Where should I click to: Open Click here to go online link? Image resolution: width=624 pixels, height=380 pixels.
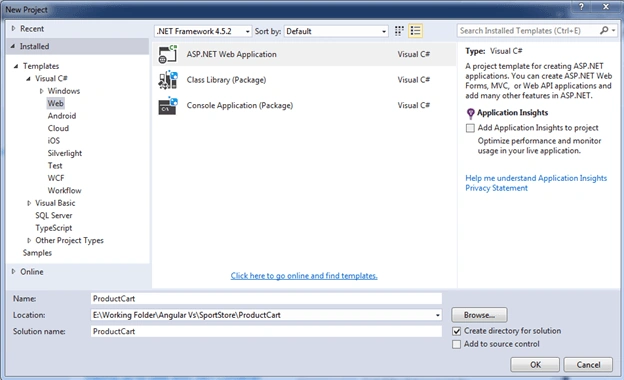click(304, 276)
